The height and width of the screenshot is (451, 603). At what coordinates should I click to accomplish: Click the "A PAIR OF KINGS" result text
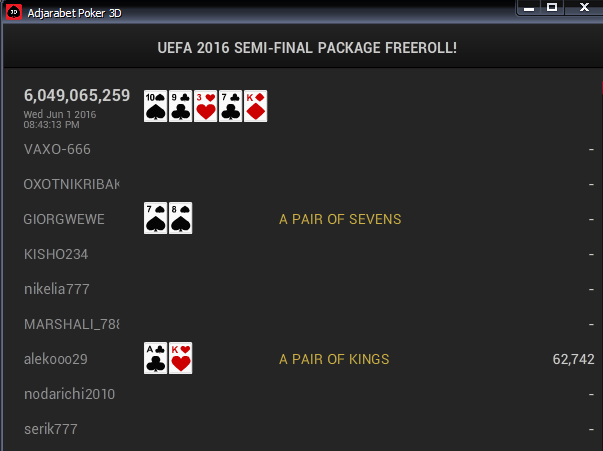334,359
